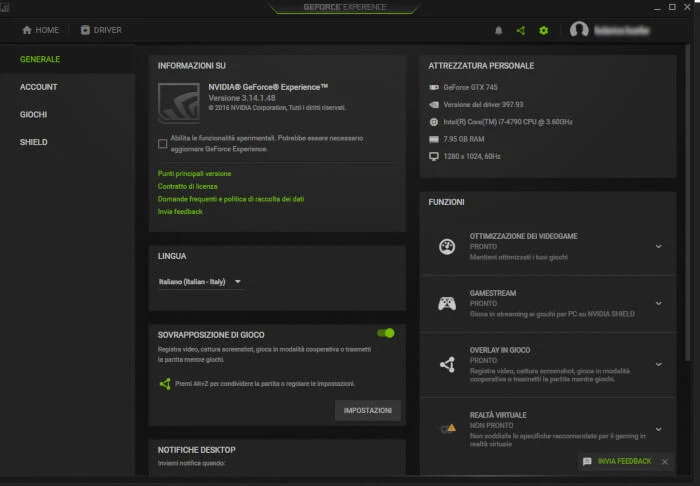
Task: Click 1280 x 1024, 60Hz text
Action: [x=472, y=156]
